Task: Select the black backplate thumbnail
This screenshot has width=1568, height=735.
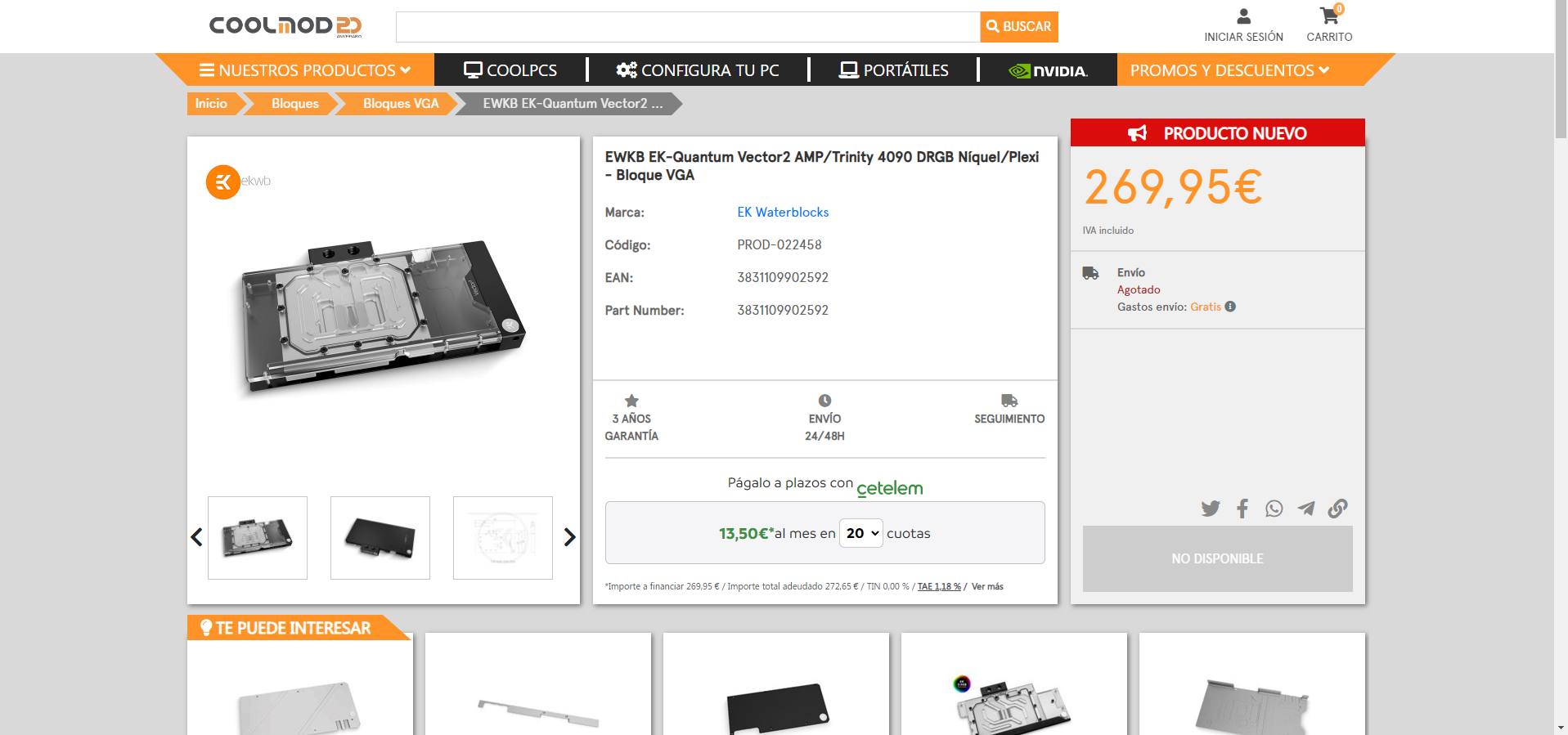Action: click(380, 538)
